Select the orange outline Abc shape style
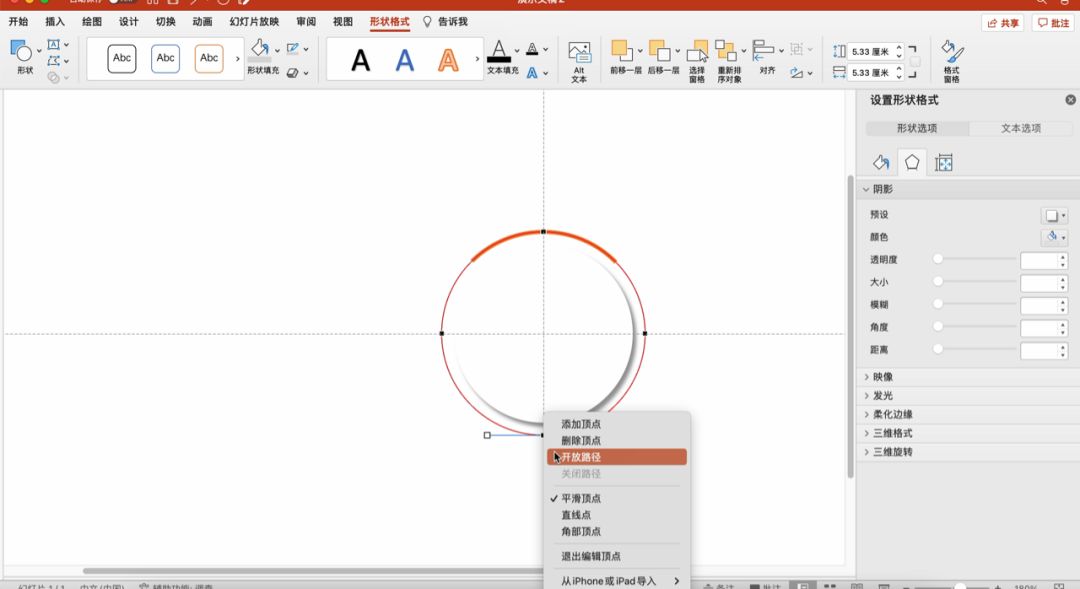 [x=209, y=59]
